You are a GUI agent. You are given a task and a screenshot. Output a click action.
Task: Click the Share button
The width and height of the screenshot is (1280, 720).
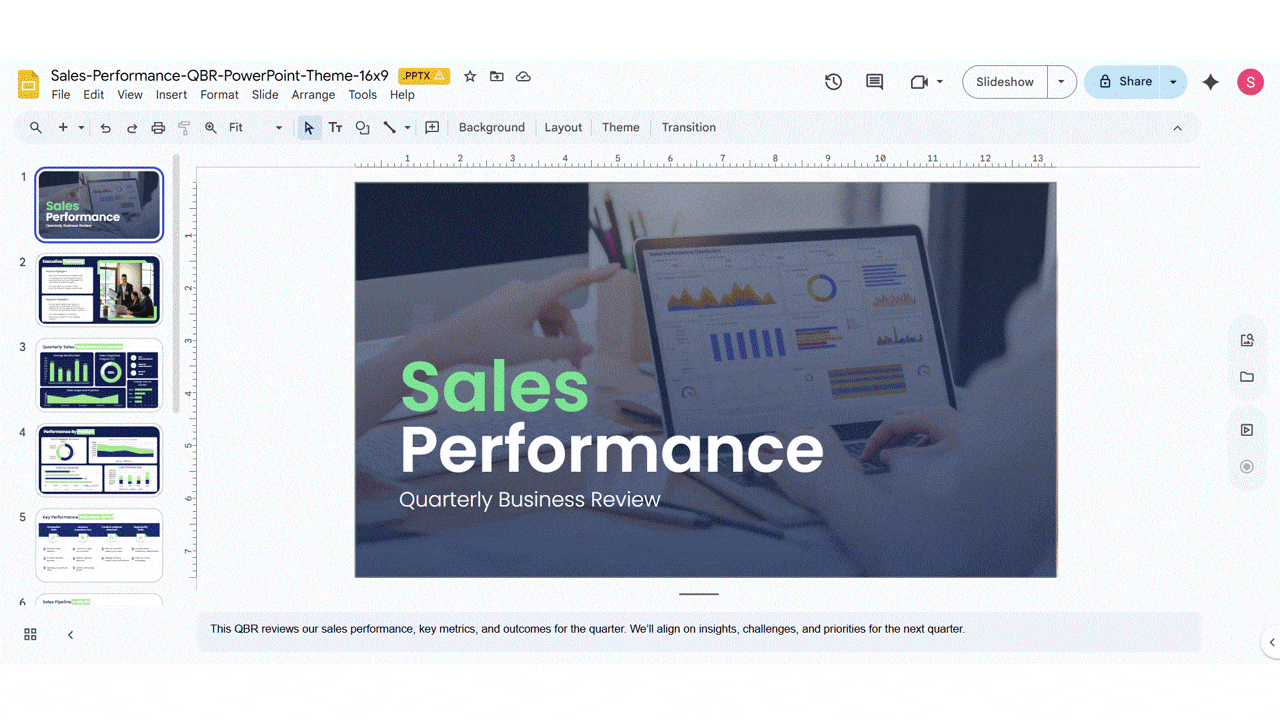pyautogui.click(x=1124, y=81)
